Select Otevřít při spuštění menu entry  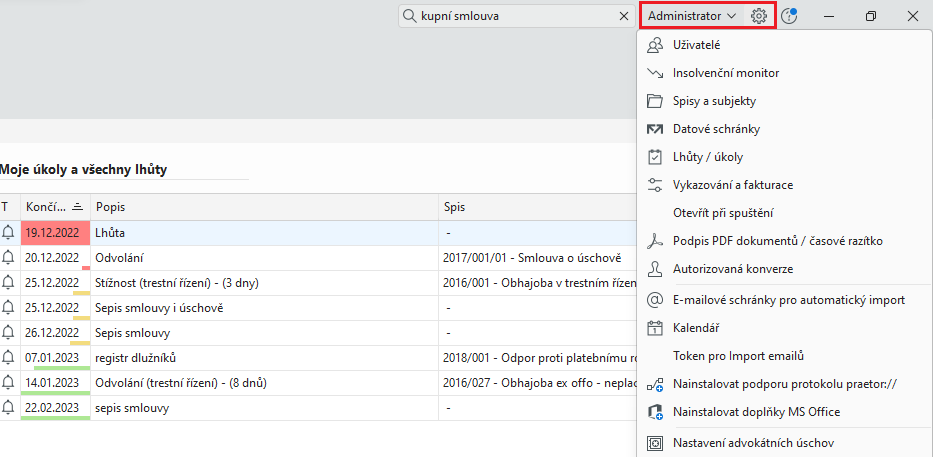click(x=723, y=213)
